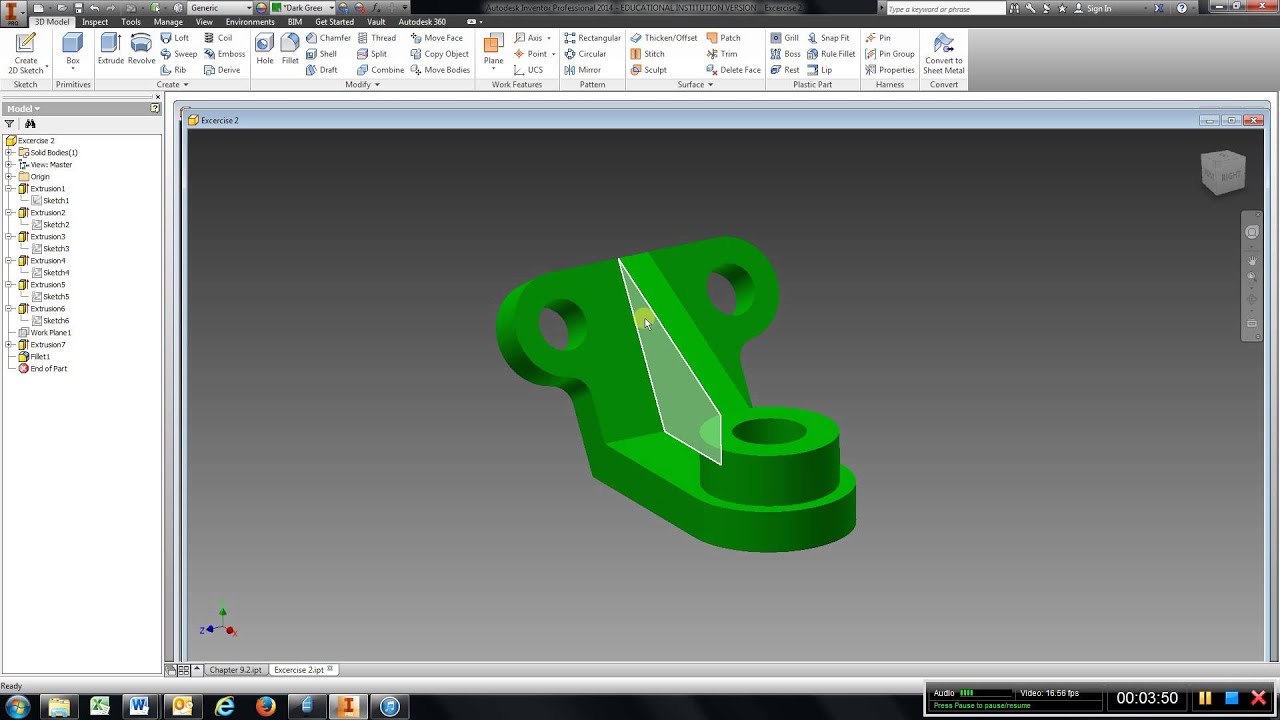The image size is (1280, 720).
Task: Select the Circular pattern tool
Action: pyautogui.click(x=585, y=54)
